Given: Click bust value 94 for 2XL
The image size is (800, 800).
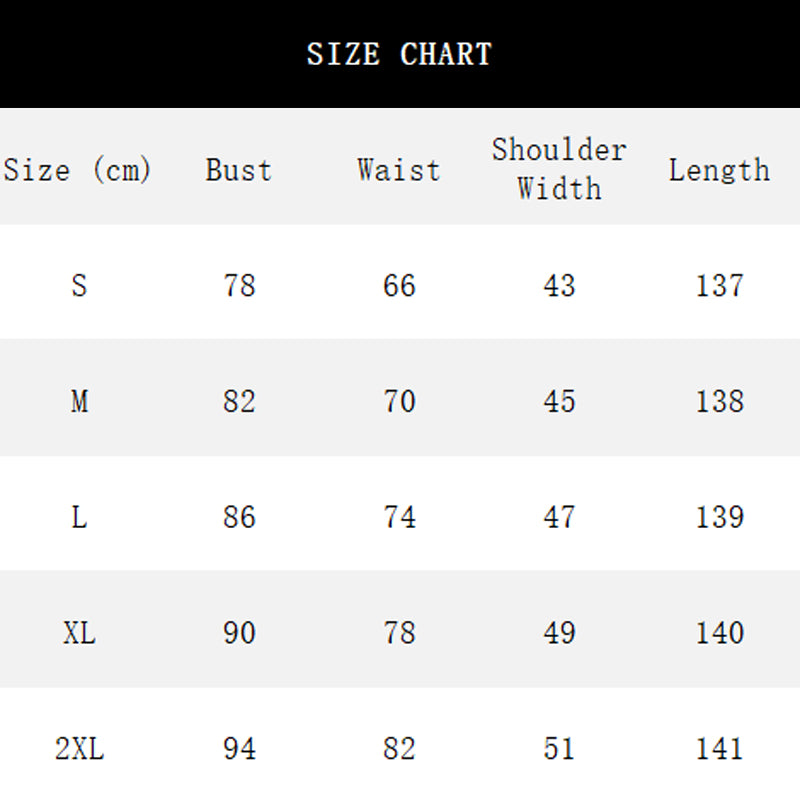Looking at the screenshot, I should pos(239,749).
